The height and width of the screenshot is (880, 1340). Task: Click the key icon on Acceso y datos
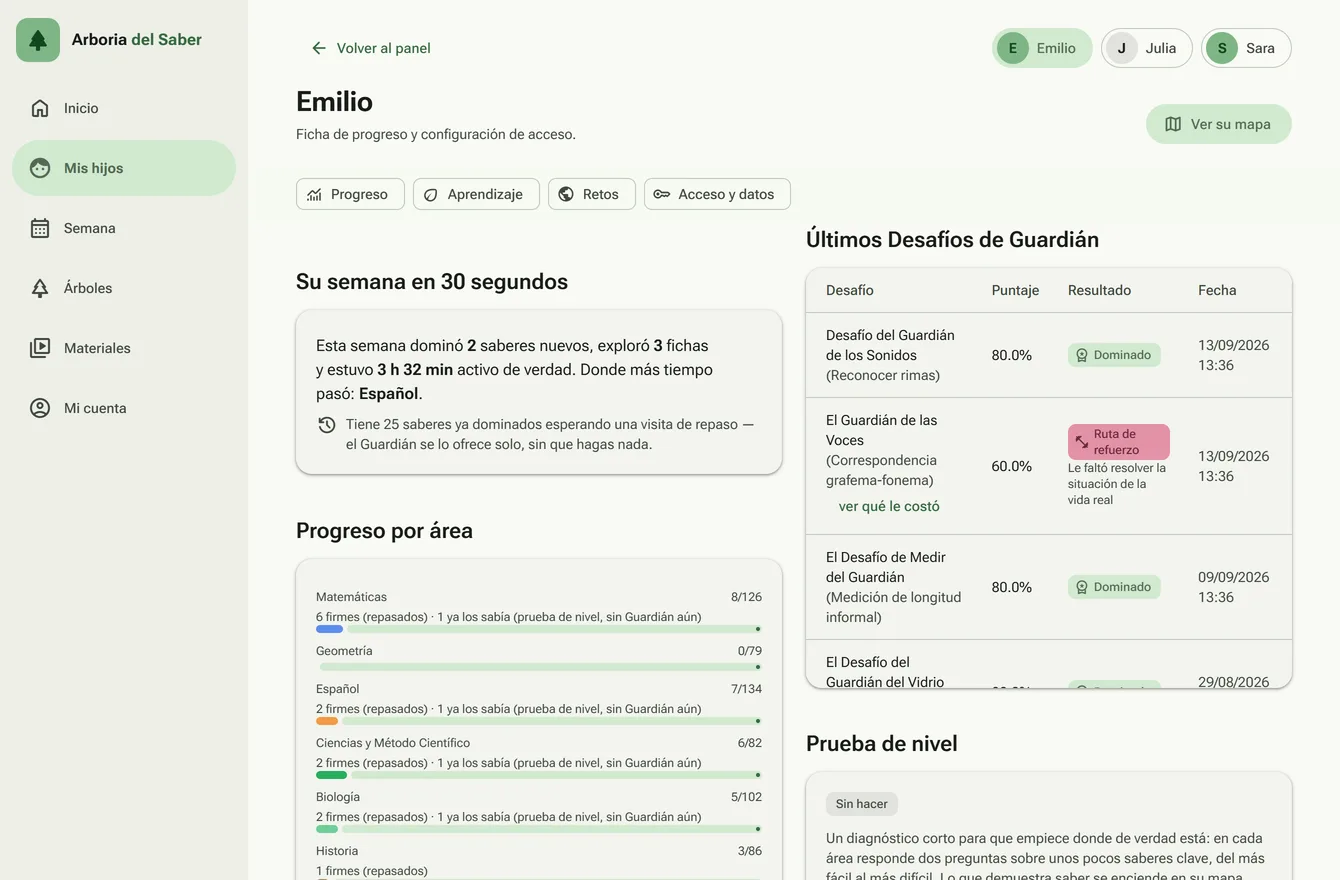[662, 194]
